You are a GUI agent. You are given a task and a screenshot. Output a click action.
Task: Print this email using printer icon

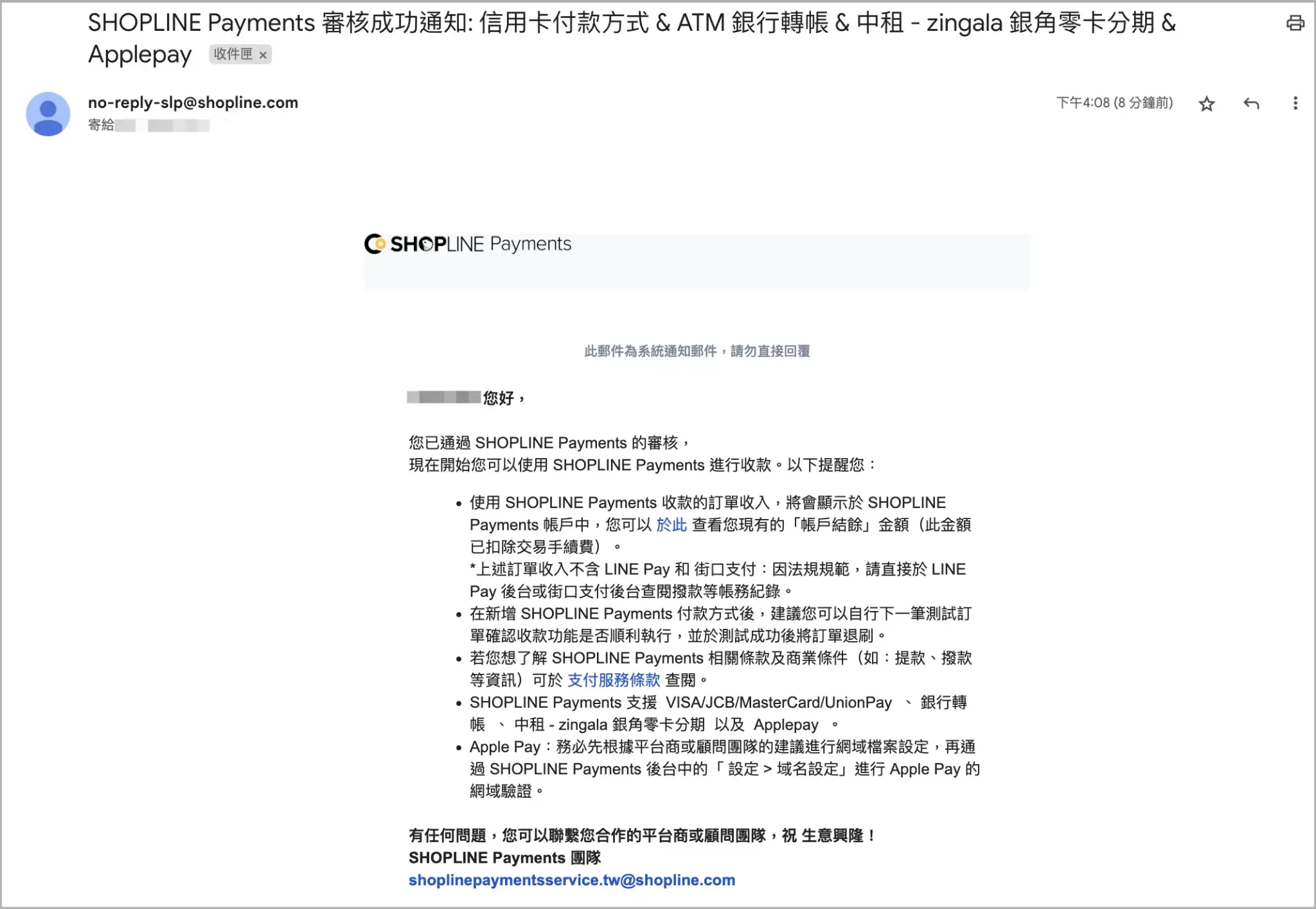click(x=1295, y=23)
